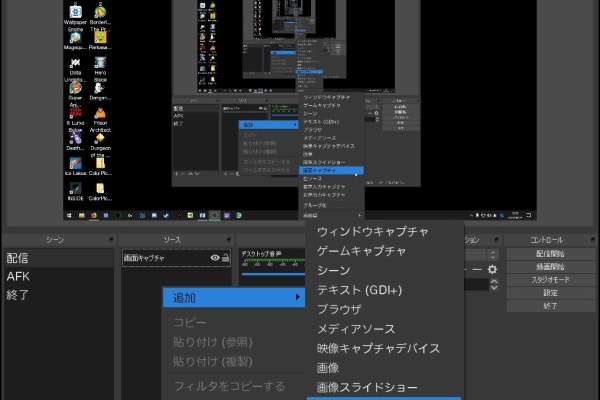Screen dimensions: 600x400
Task: Click It Lurks Below desktop icon
Action: tap(75, 120)
